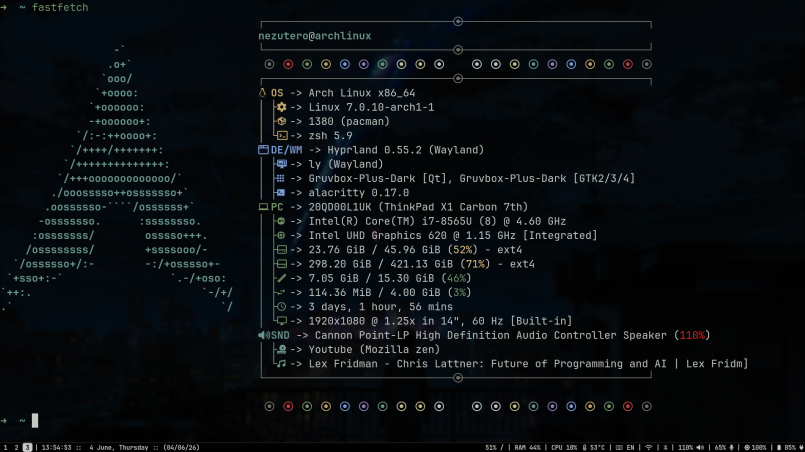Click 'Intel UHD Graphics 620' GPU text
The width and height of the screenshot is (805, 452).
point(377,235)
